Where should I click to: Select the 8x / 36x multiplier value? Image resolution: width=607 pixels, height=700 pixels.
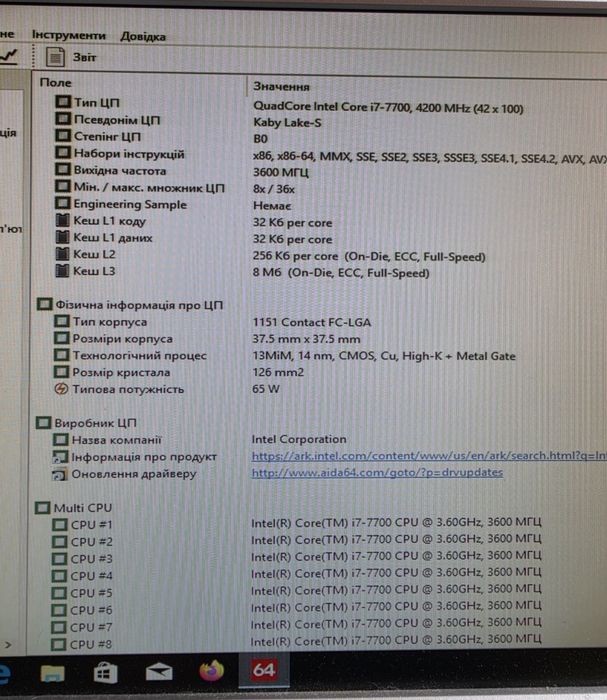point(274,189)
